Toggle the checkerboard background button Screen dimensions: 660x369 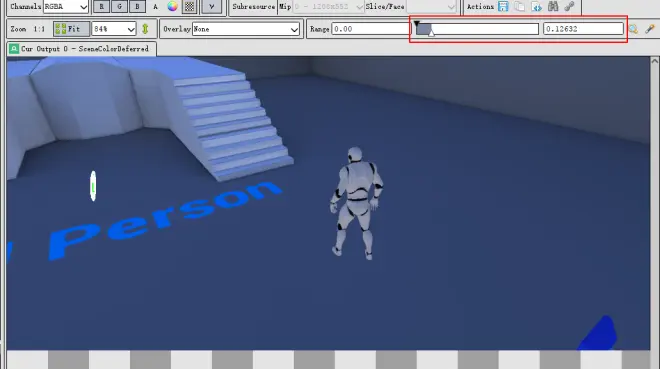(x=189, y=6)
